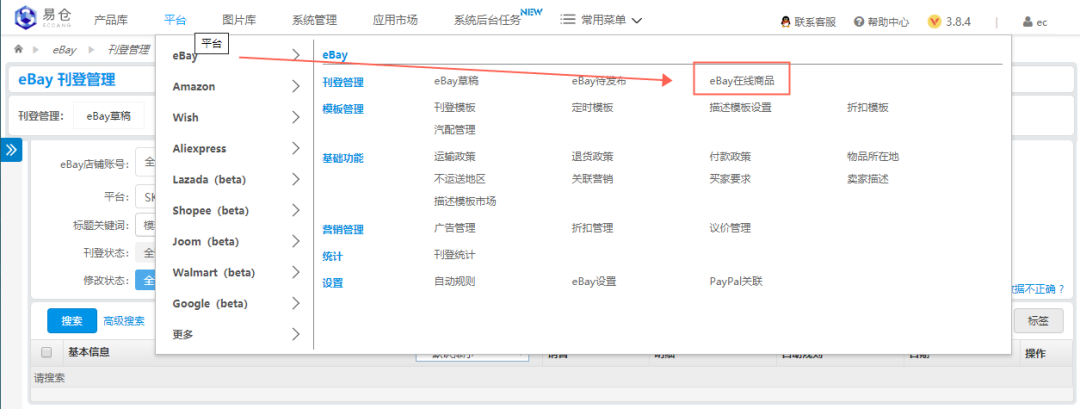Select eBay待发布 menu entry

pos(599,81)
